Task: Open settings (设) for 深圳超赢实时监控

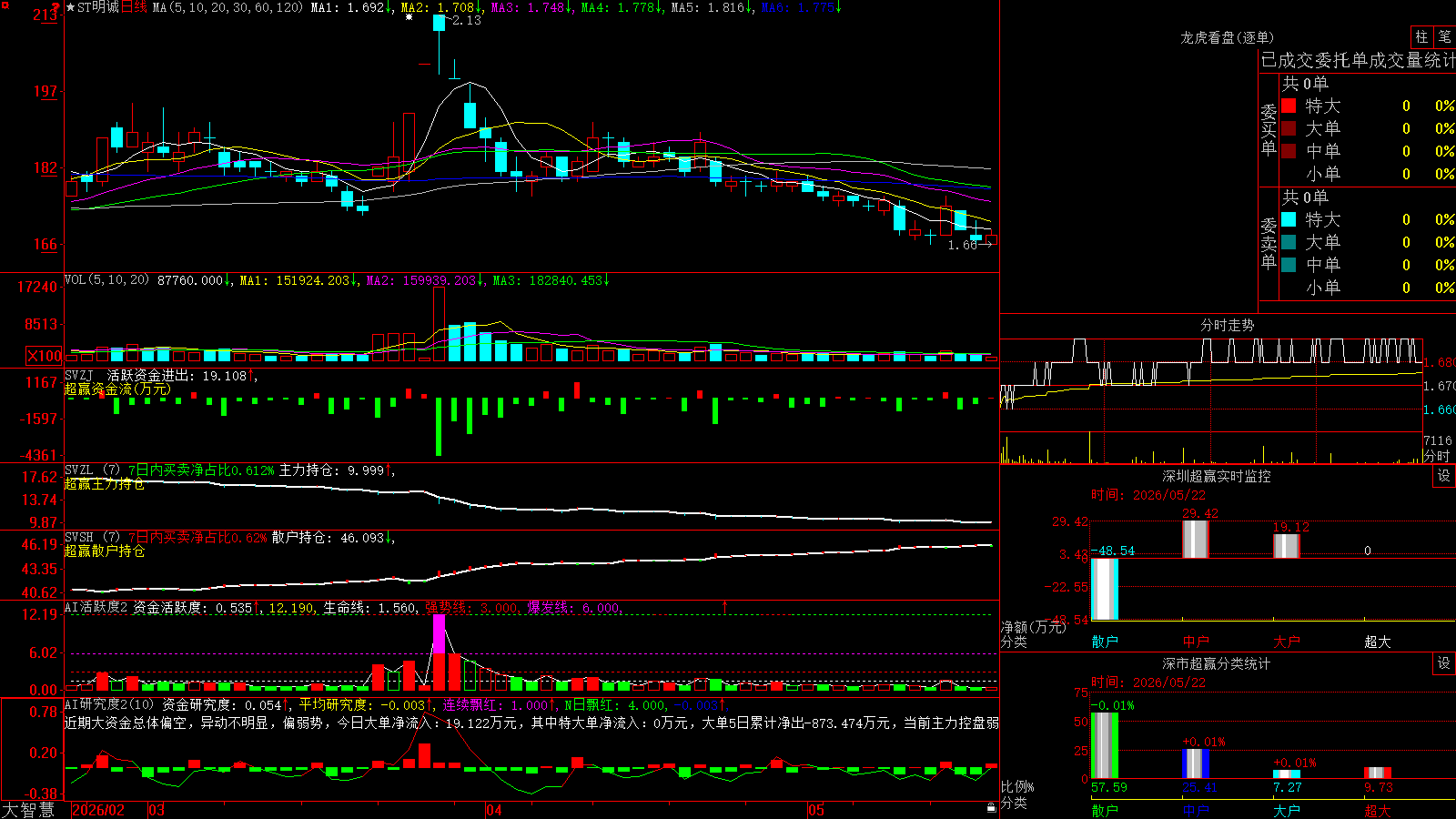Action: (x=1444, y=476)
